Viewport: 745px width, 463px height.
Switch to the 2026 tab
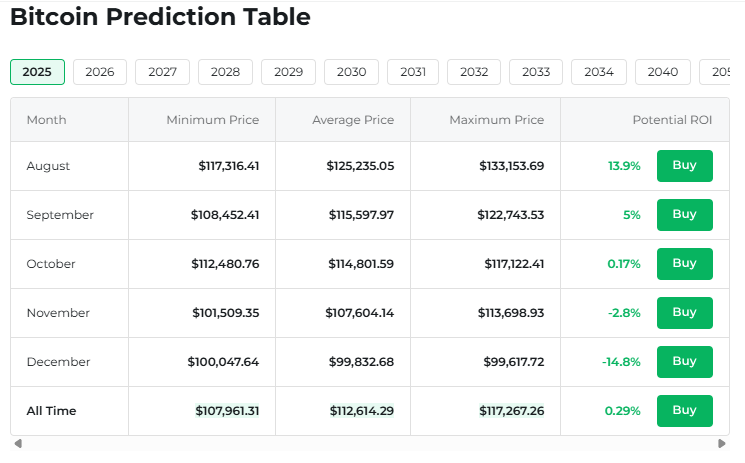click(100, 72)
